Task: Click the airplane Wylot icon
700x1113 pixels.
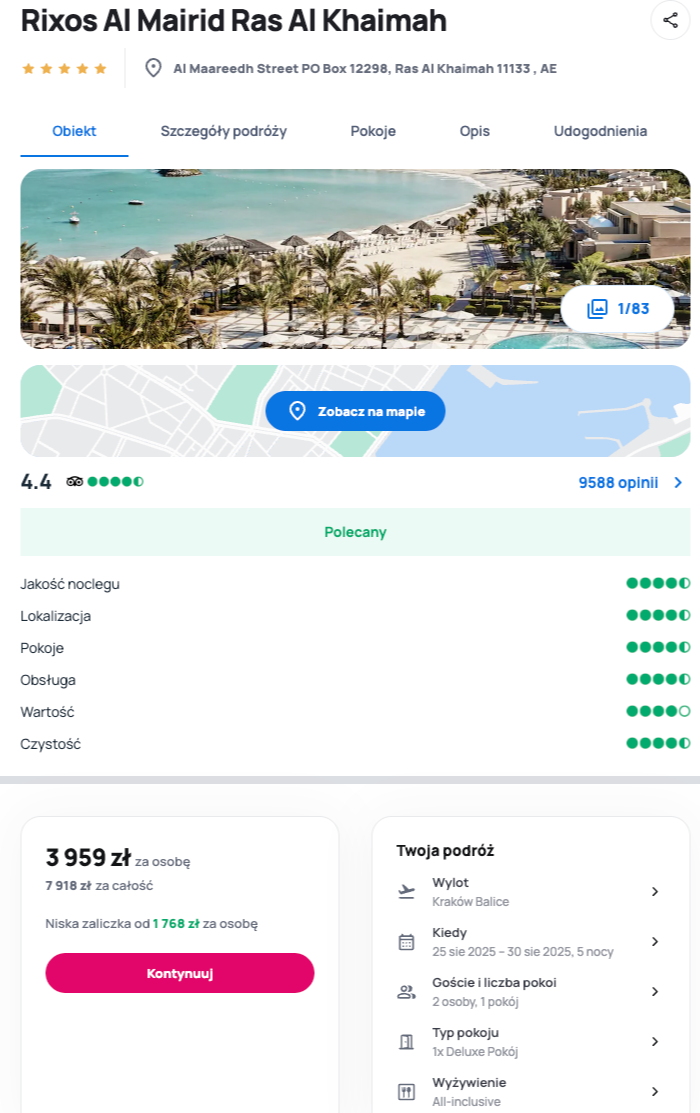Action: coord(406,892)
